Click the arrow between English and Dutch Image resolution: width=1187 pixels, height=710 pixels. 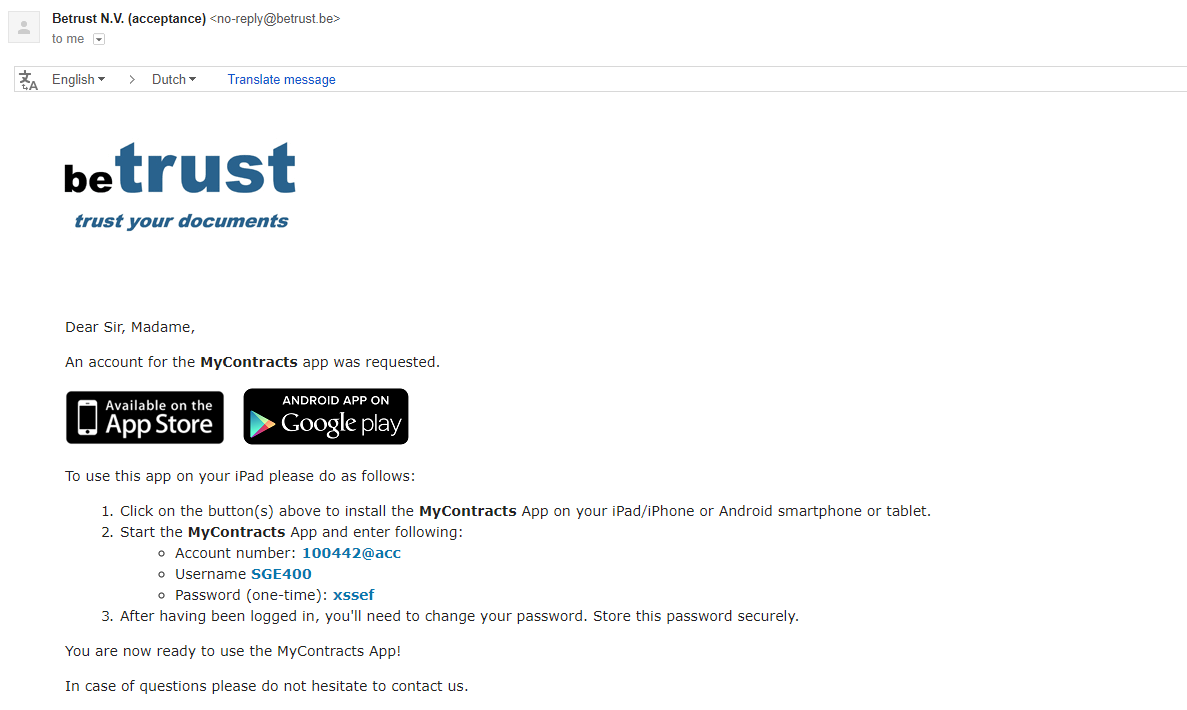click(132, 79)
